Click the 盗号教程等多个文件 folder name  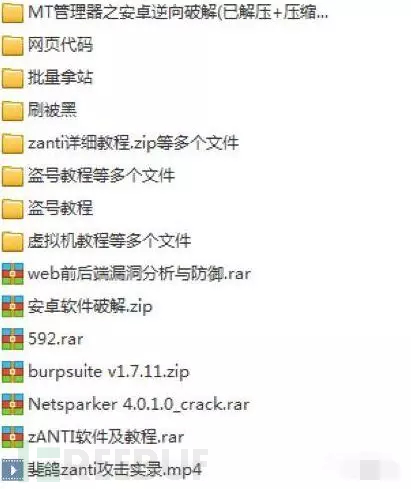pyautogui.click(x=101, y=175)
